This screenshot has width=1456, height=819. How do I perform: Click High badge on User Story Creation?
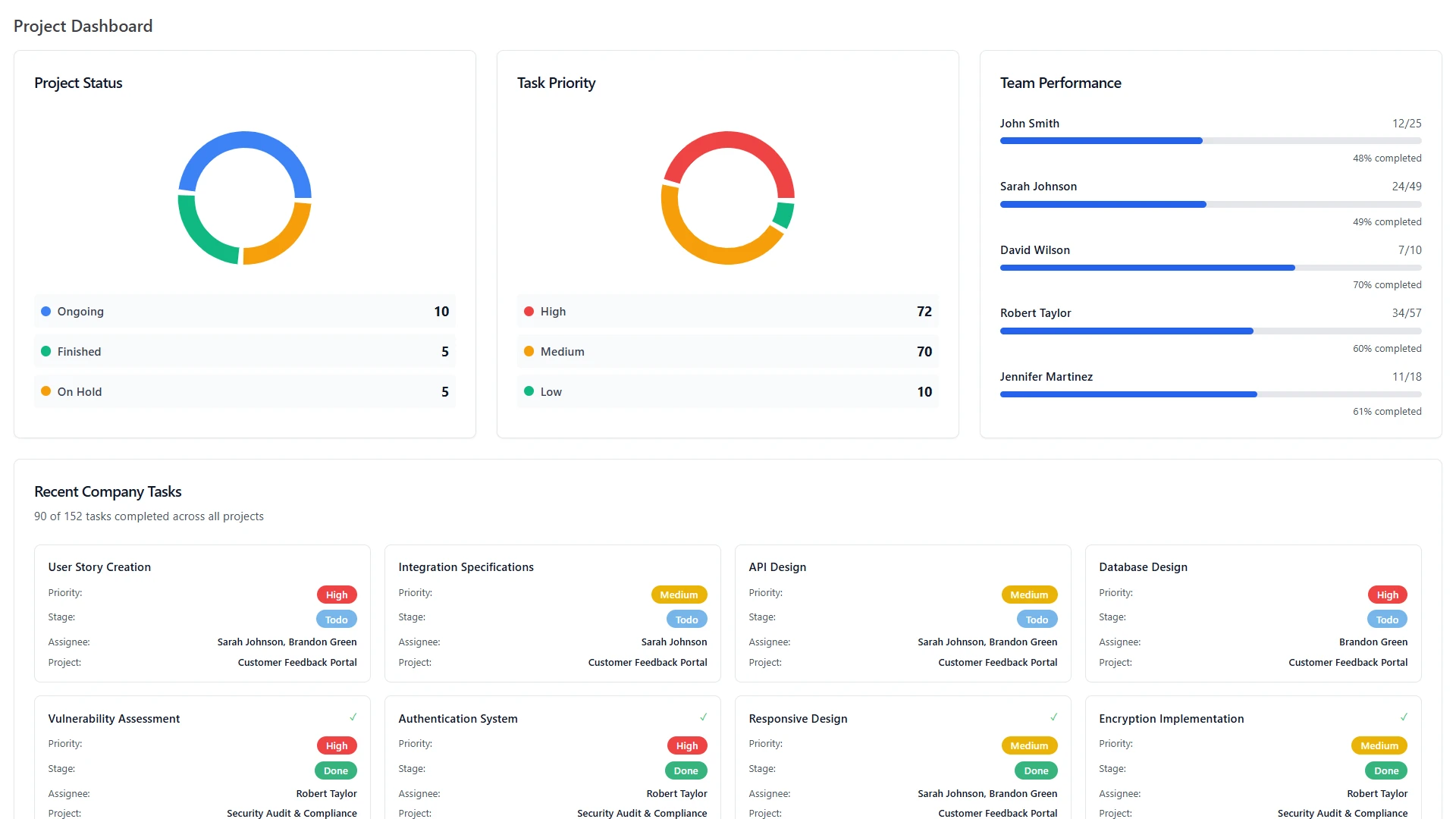pos(337,595)
